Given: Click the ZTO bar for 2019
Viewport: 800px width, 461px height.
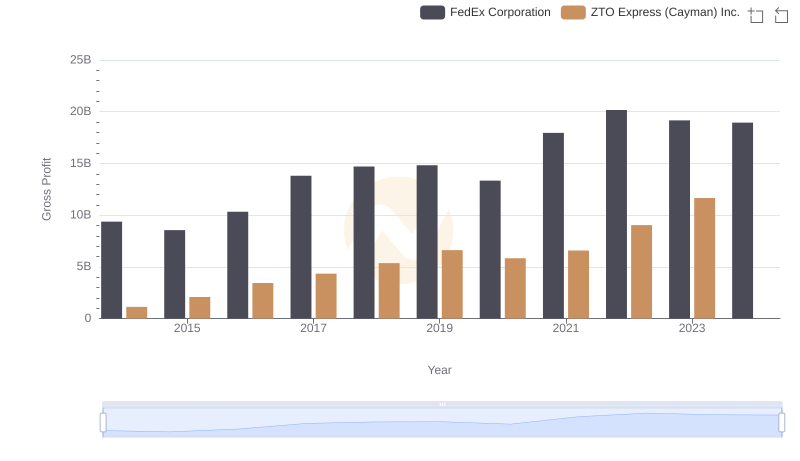Looking at the screenshot, I should 452,285.
